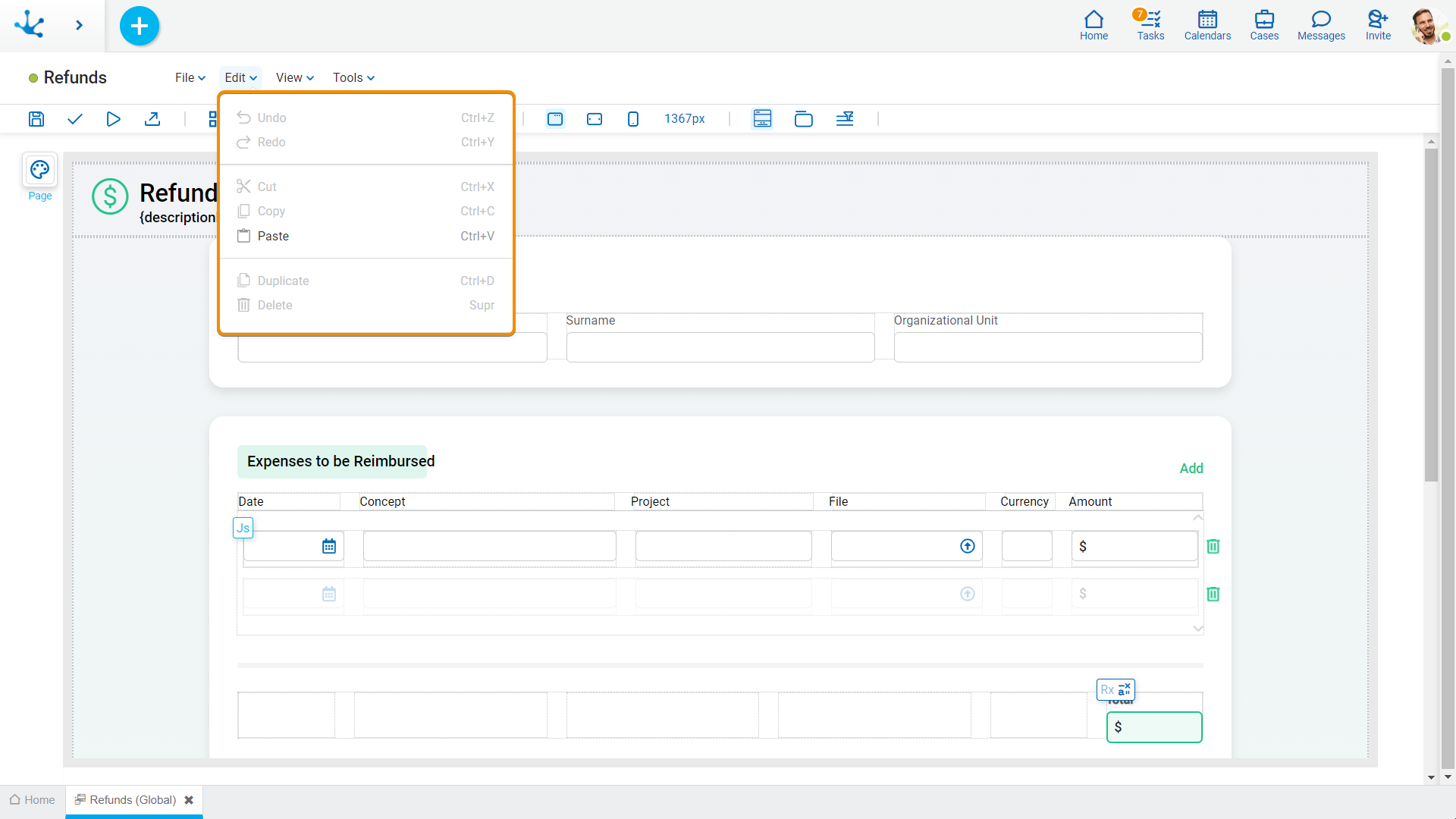1456x819 pixels.
Task: Open Cases in top navigation
Action: 1264,25
